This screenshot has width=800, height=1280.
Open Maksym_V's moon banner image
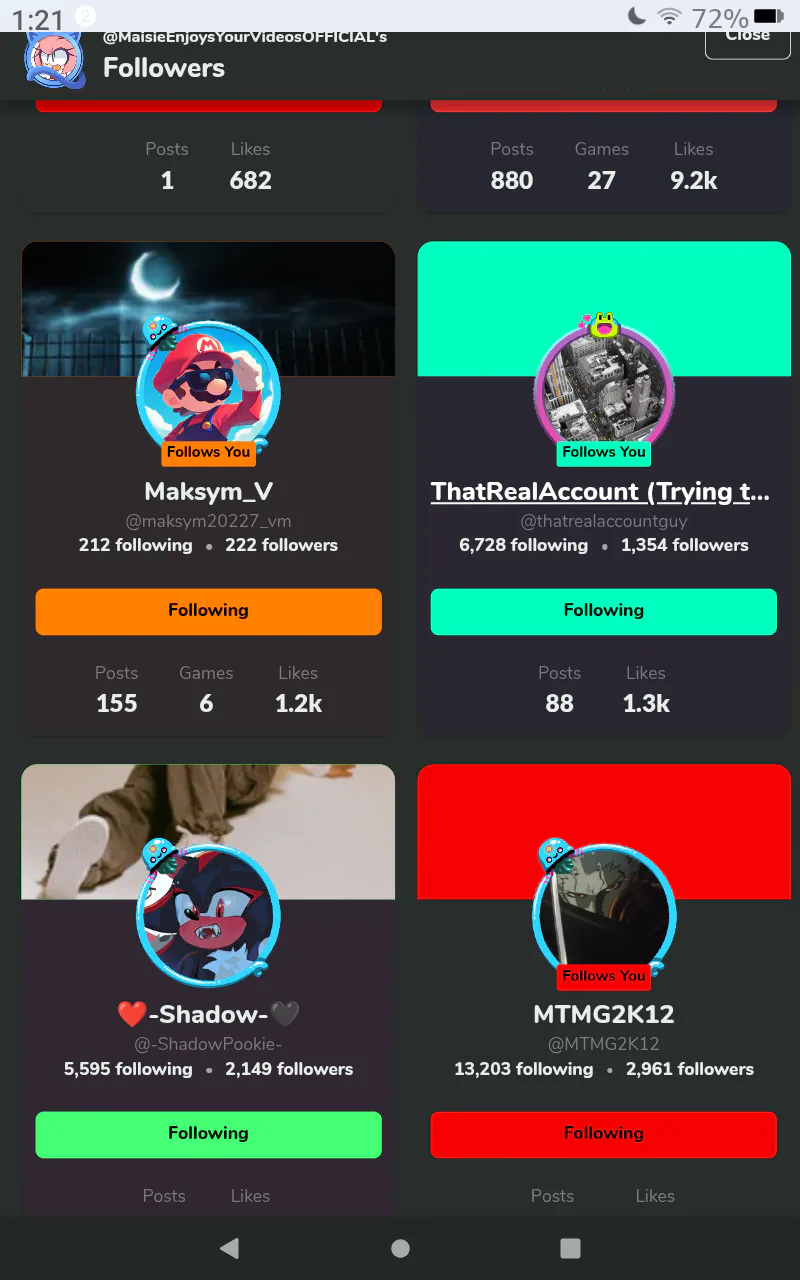tap(208, 309)
